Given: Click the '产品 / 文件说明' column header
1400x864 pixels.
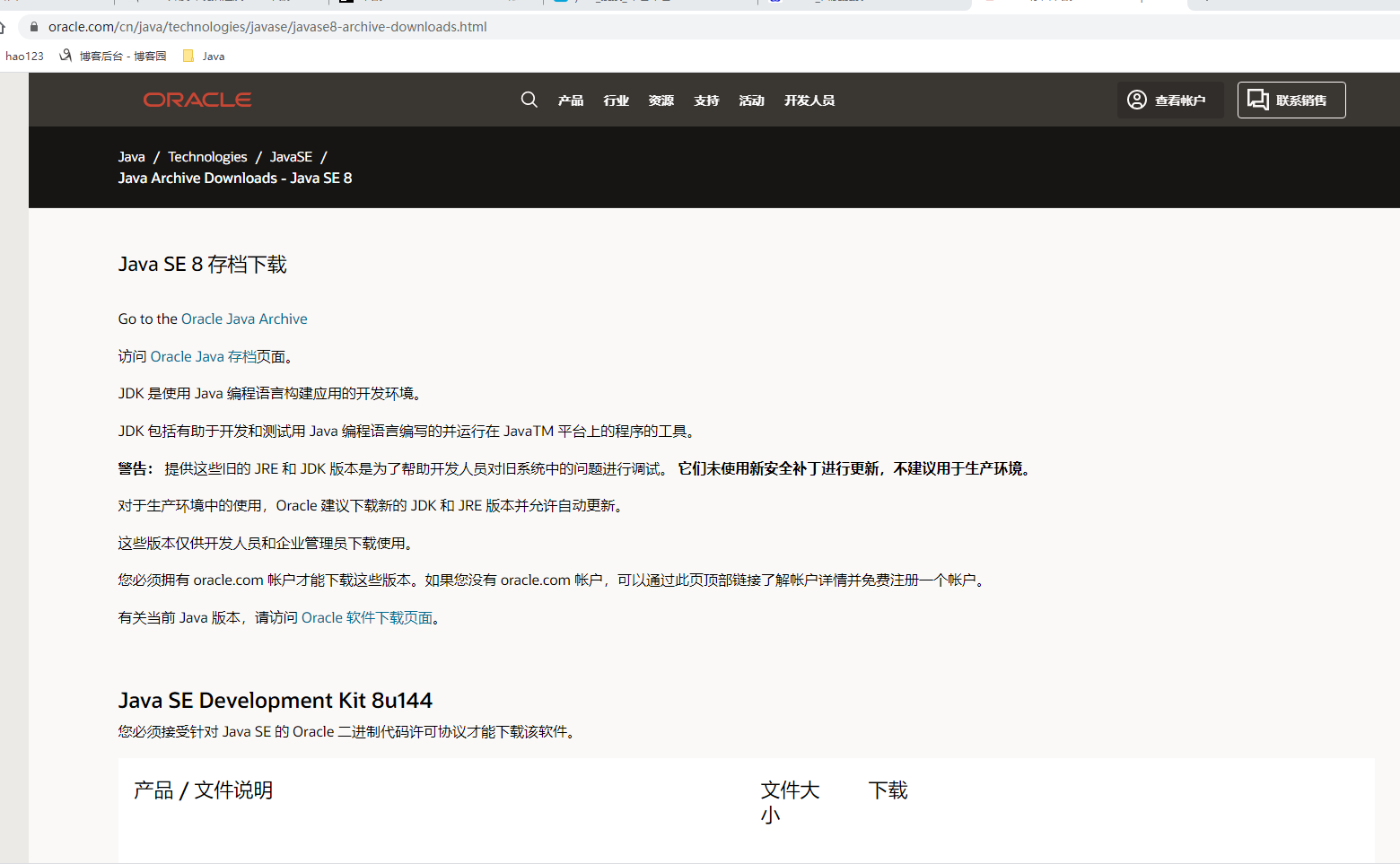Looking at the screenshot, I should pyautogui.click(x=204, y=790).
